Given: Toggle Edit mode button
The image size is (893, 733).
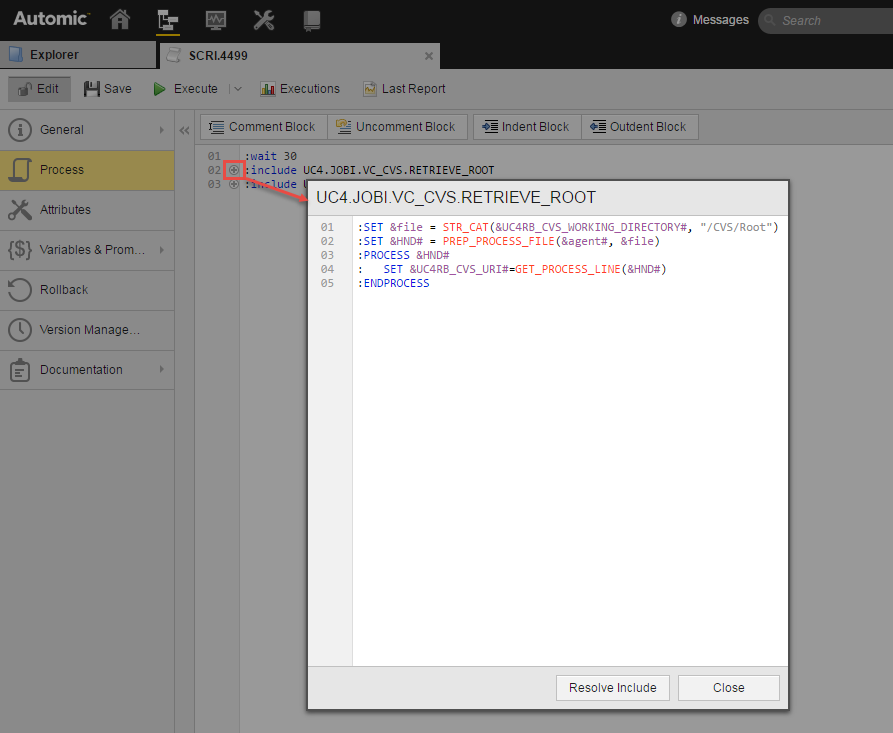Looking at the screenshot, I should click(39, 89).
